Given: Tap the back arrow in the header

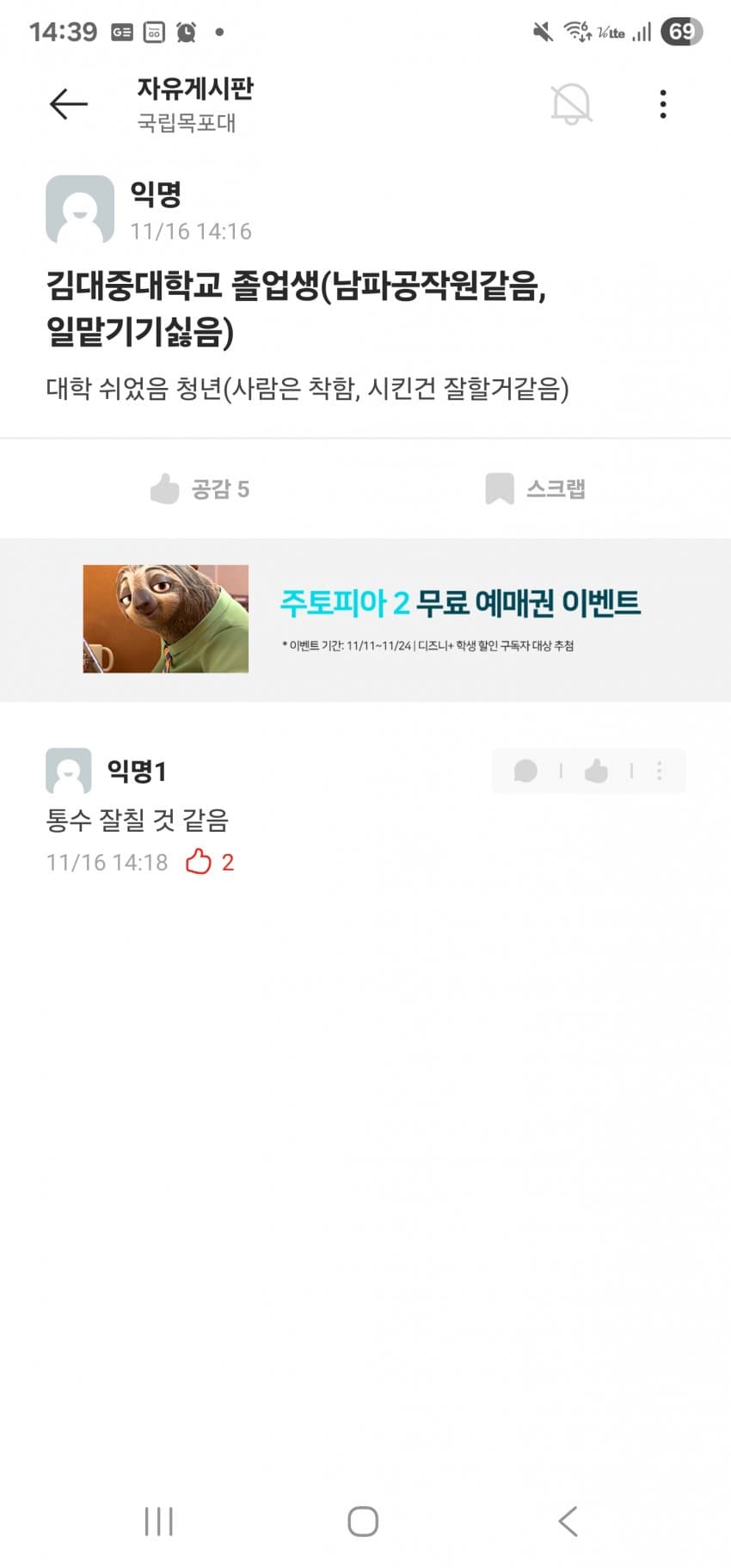Looking at the screenshot, I should point(69,104).
